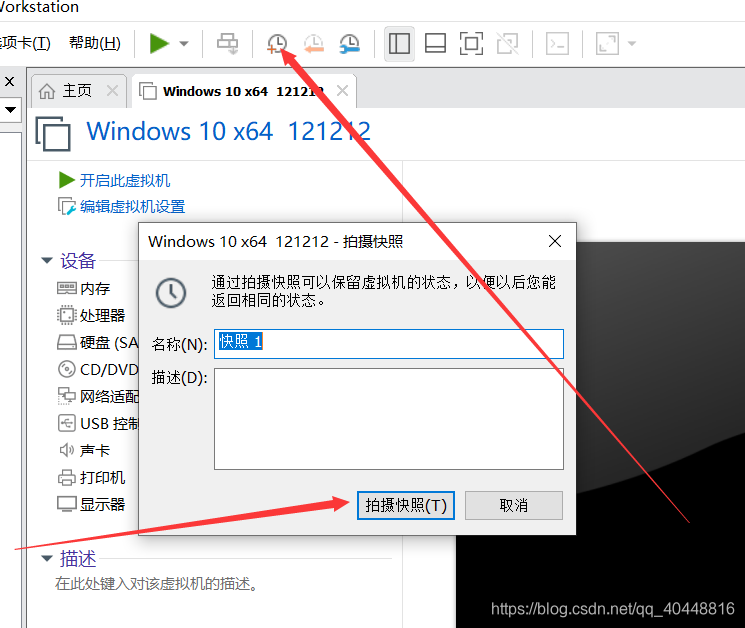The image size is (745, 628).
Task: Toggle the library sidebar view icon
Action: [399, 44]
